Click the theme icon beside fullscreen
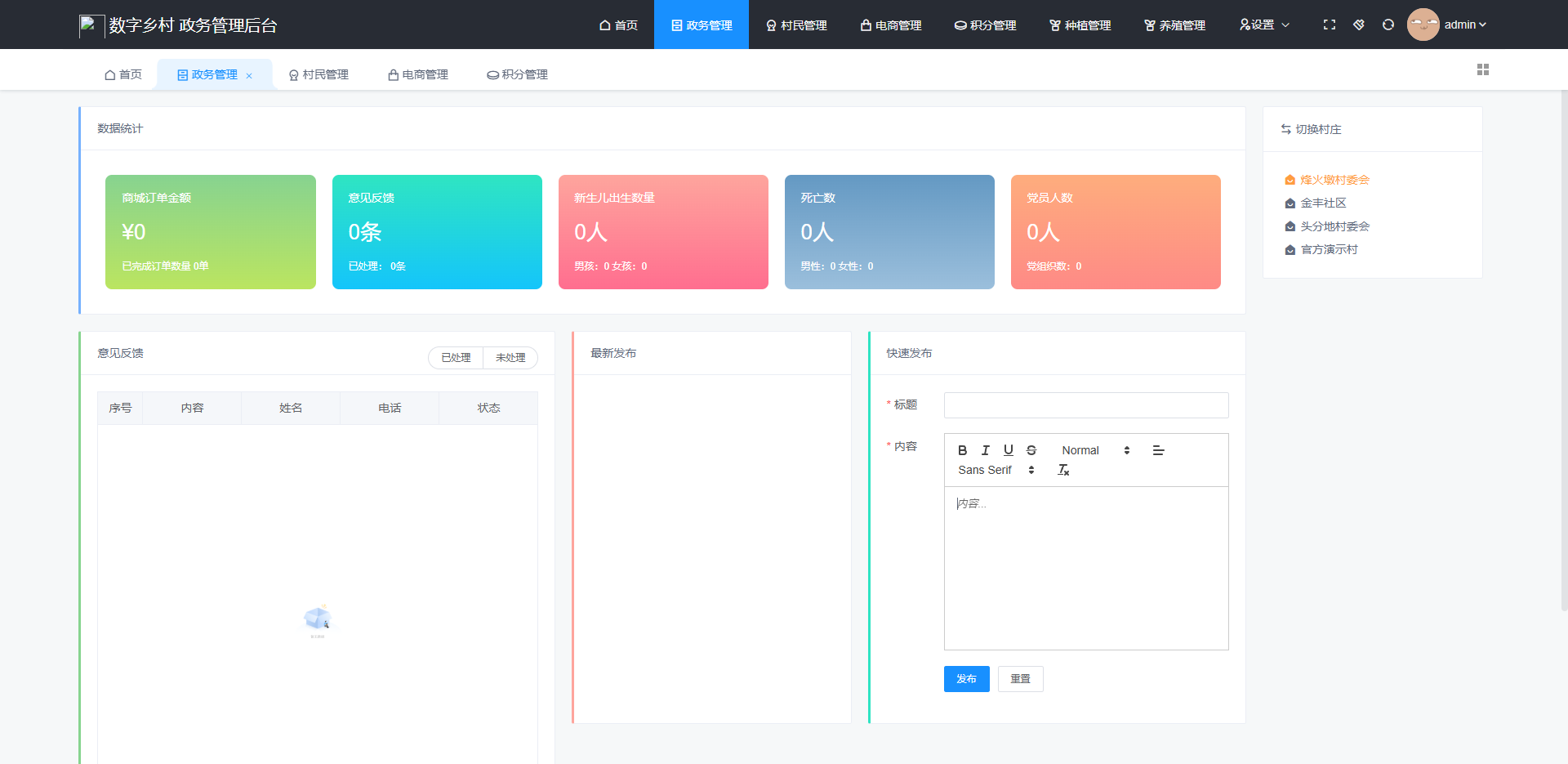Image resolution: width=1568 pixels, height=764 pixels. 1358,25
